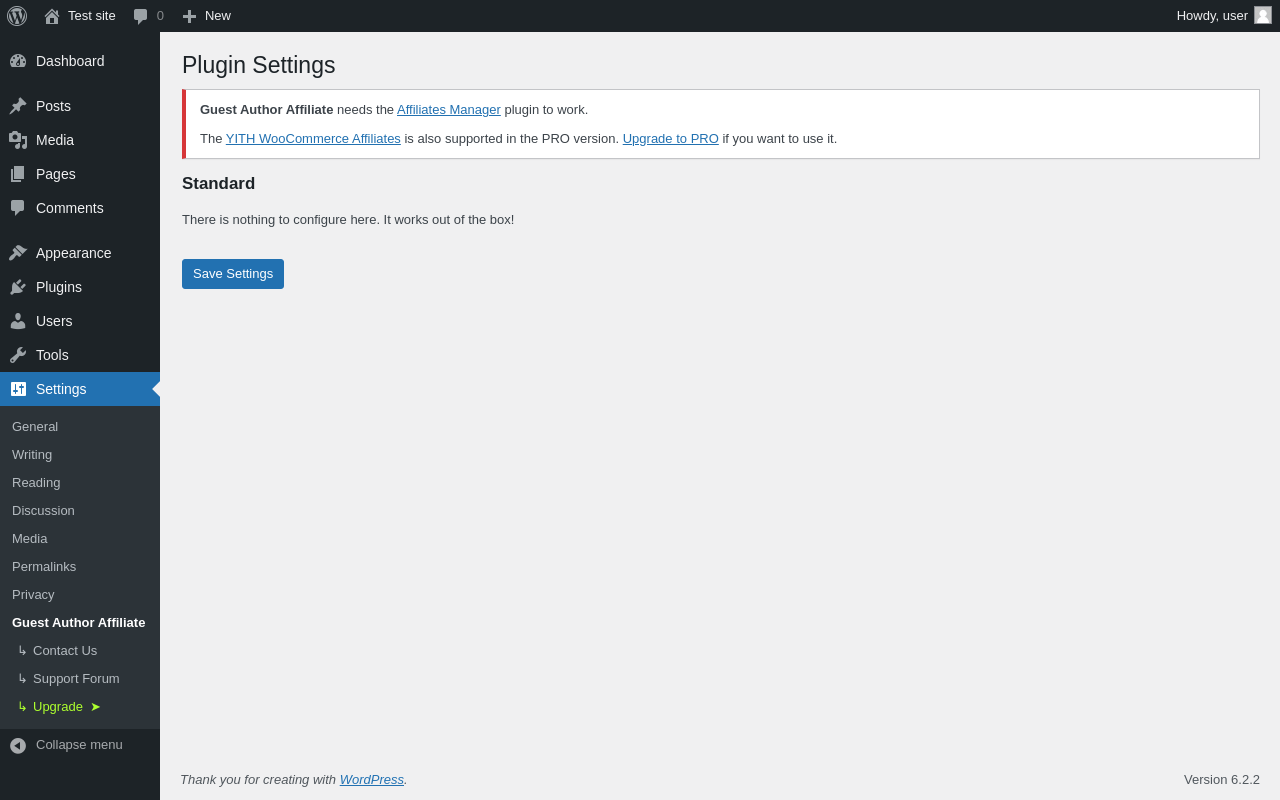Click the user avatar in admin bar
This screenshot has width=1280, height=800.
click(1263, 15)
